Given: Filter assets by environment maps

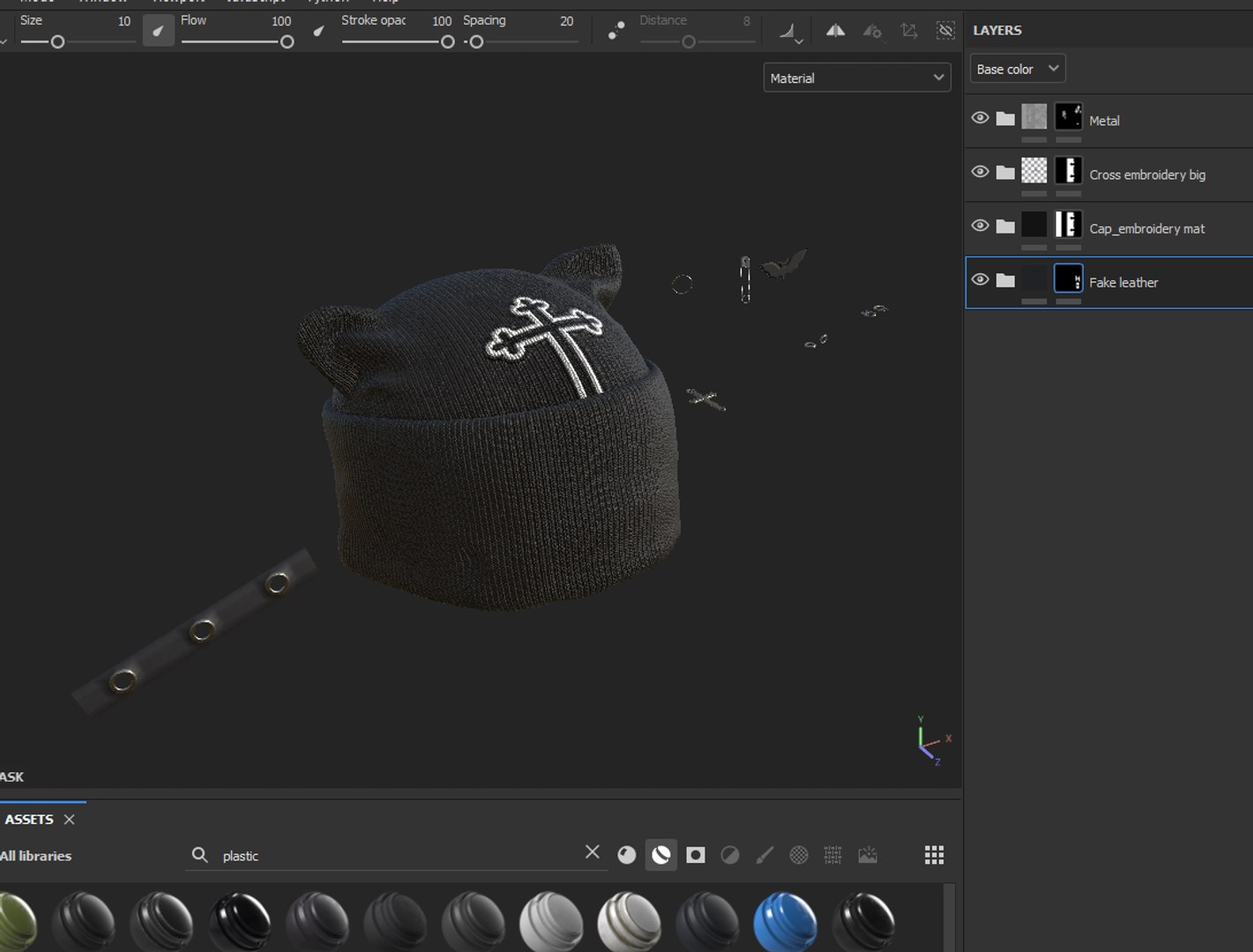Looking at the screenshot, I should 868,855.
